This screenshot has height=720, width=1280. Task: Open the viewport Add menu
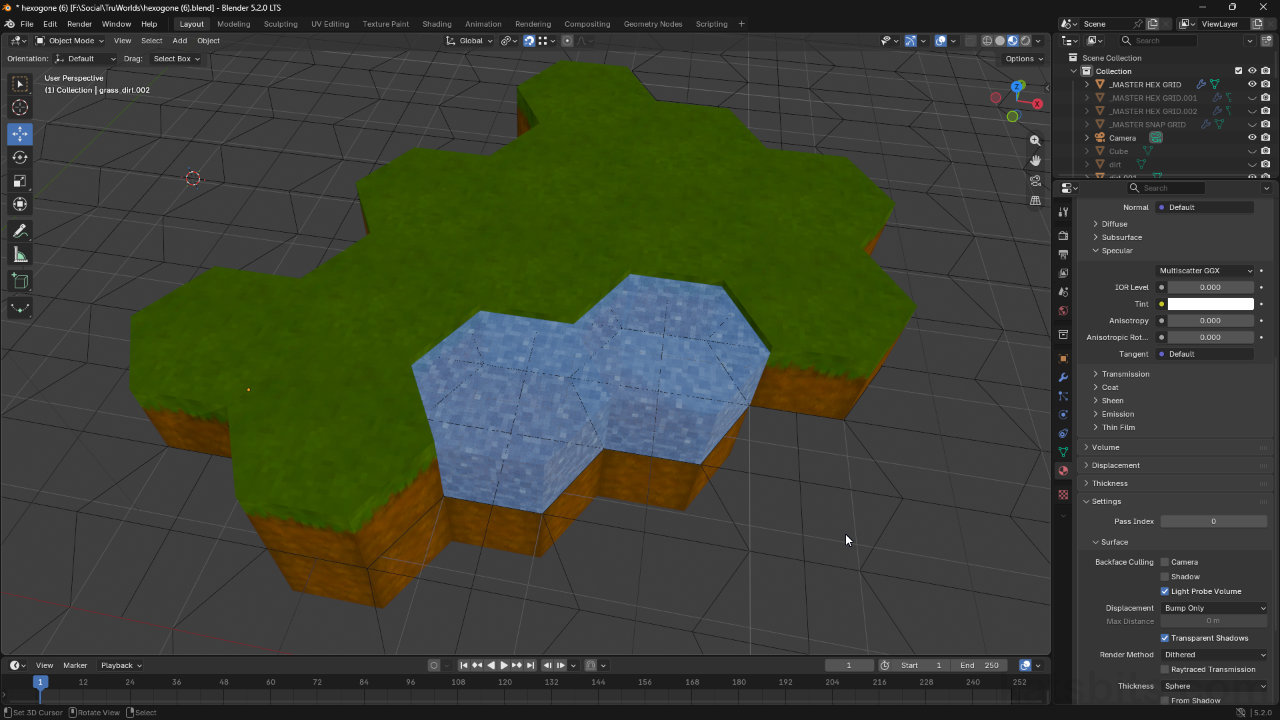click(x=180, y=41)
